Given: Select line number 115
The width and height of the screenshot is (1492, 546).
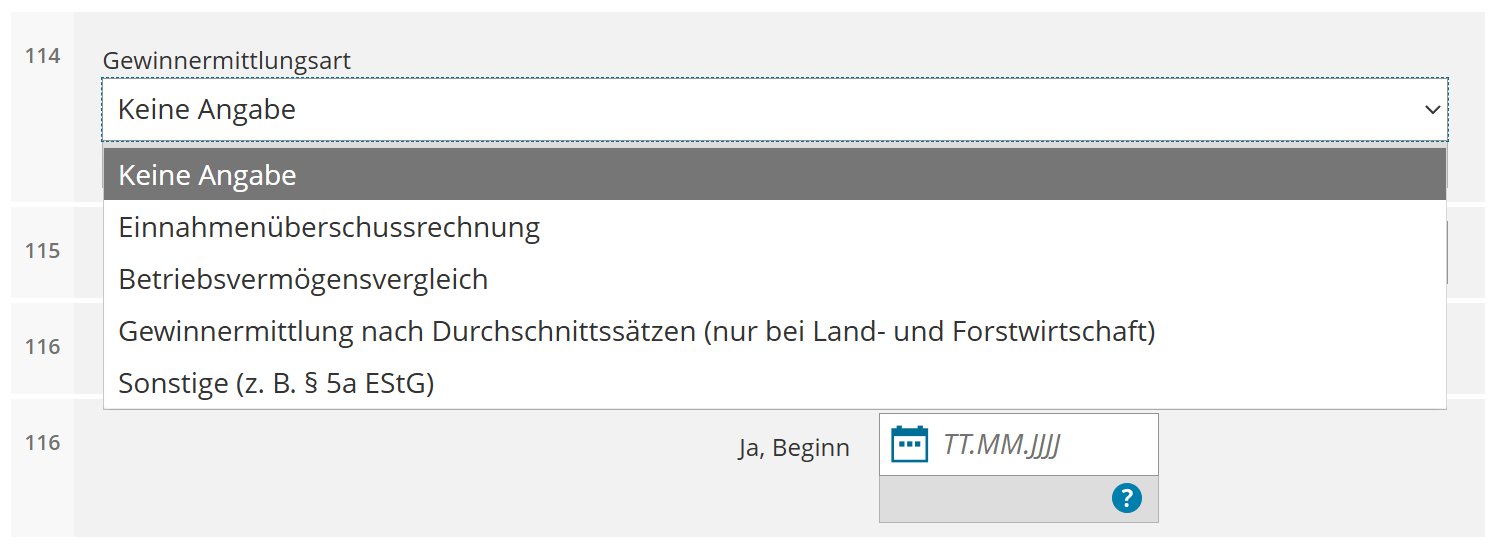Looking at the screenshot, I should point(43,251).
